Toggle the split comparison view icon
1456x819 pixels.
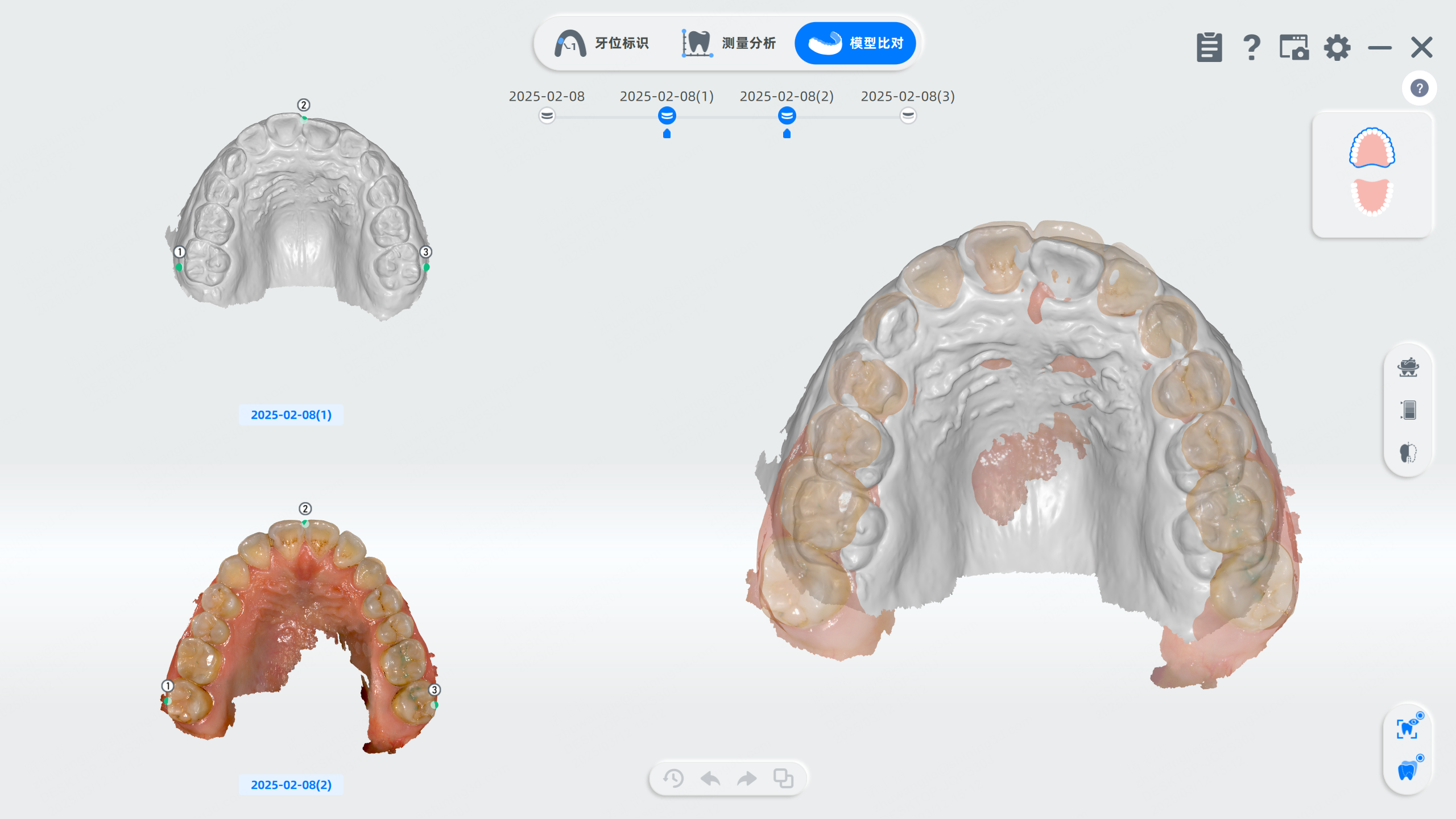[x=1408, y=410]
